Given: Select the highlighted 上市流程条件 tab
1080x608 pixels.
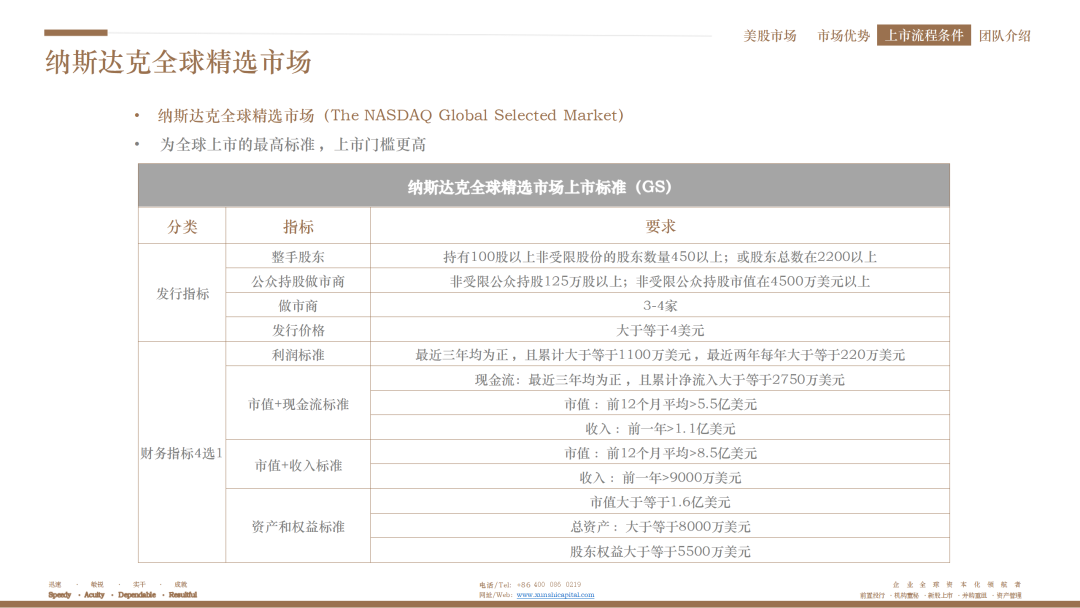Looking at the screenshot, I should pyautogui.click(x=924, y=35).
